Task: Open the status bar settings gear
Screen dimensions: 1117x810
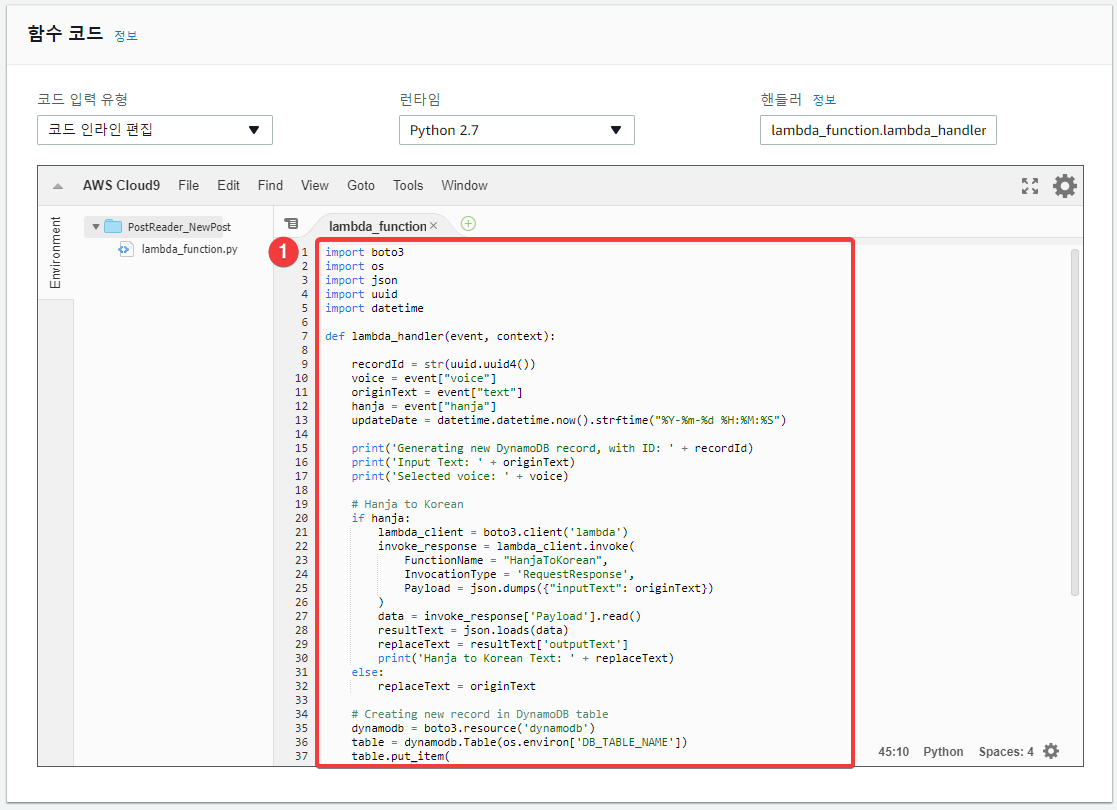Action: coord(1051,751)
